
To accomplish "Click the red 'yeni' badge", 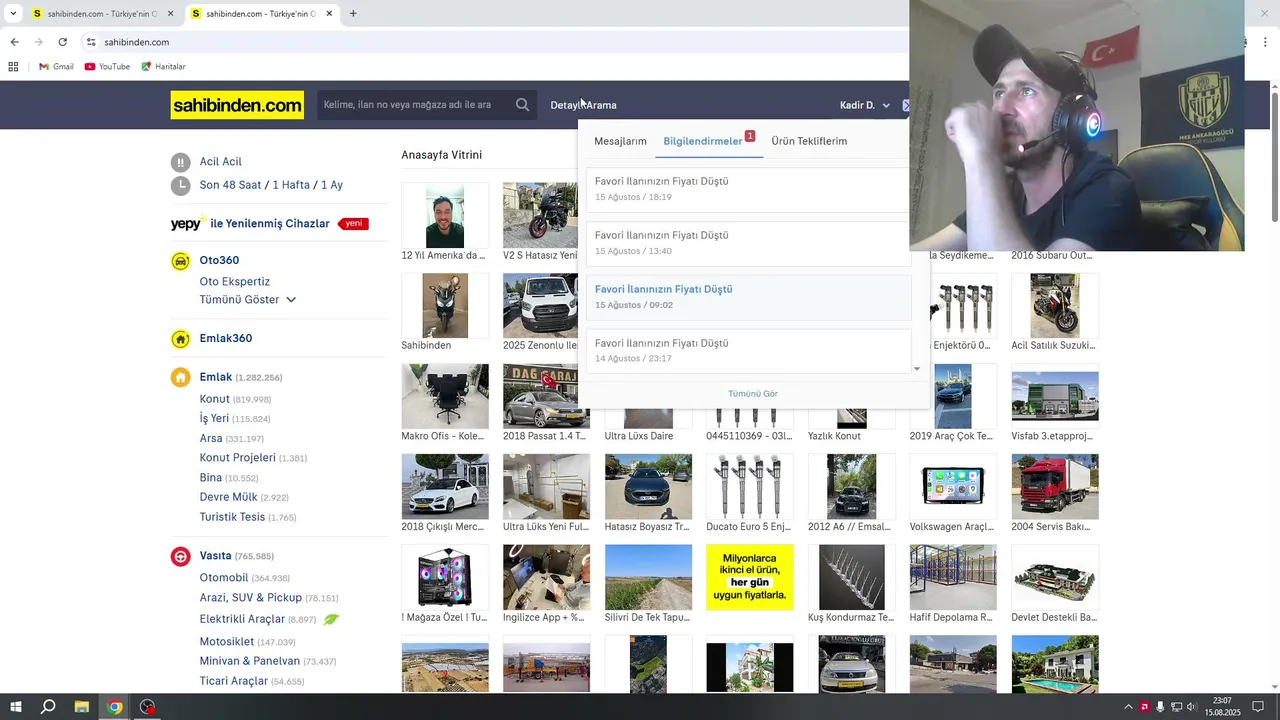I will coord(353,224).
